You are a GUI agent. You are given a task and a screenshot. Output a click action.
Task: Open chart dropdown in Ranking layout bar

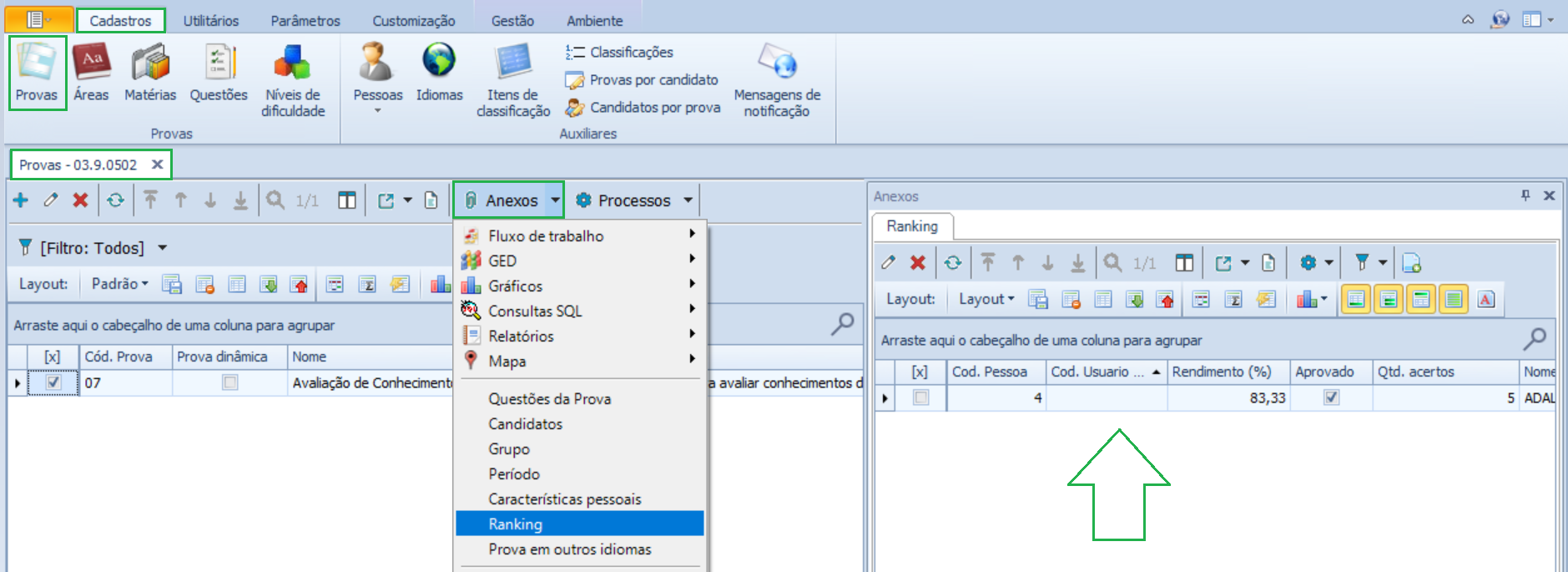[x=1323, y=299]
